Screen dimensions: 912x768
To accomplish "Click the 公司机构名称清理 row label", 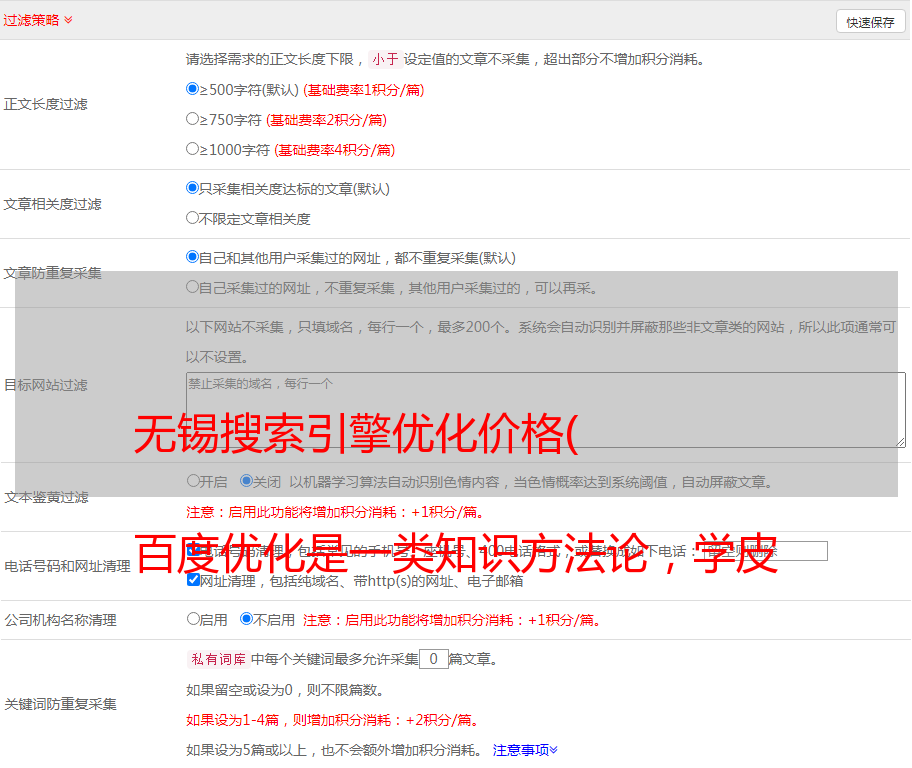I will point(60,620).
